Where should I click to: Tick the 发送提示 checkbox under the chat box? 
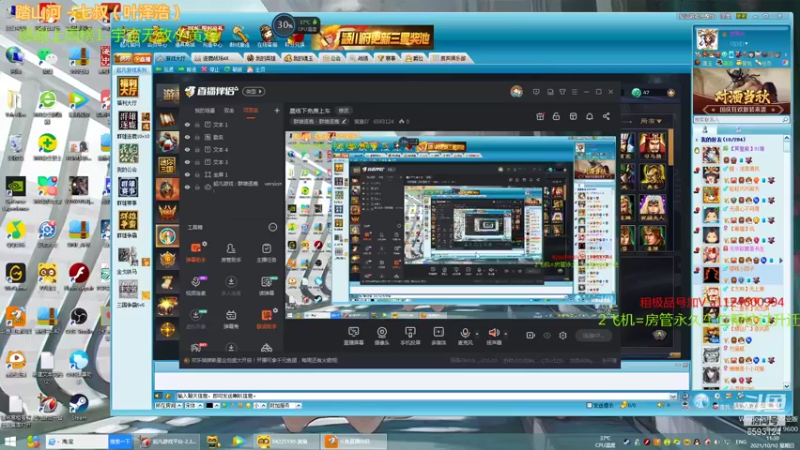coord(589,405)
